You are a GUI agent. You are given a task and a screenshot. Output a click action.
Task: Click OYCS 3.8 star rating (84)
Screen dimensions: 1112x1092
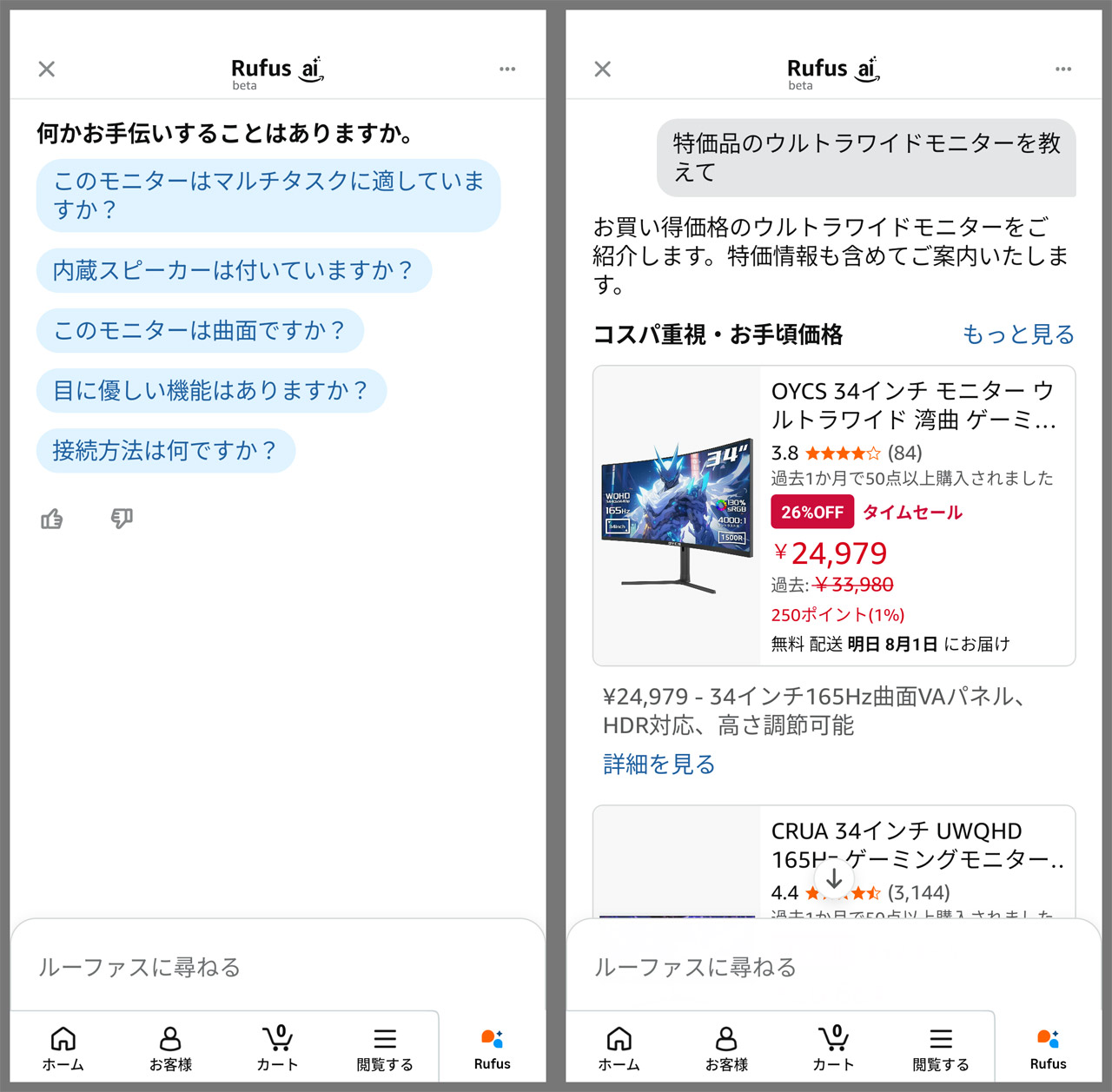click(847, 453)
